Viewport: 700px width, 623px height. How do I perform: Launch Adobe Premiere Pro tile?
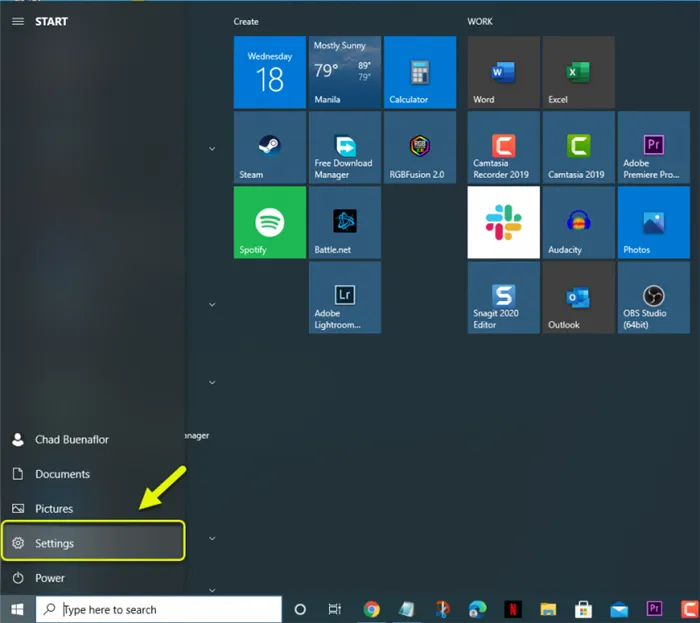(x=654, y=147)
